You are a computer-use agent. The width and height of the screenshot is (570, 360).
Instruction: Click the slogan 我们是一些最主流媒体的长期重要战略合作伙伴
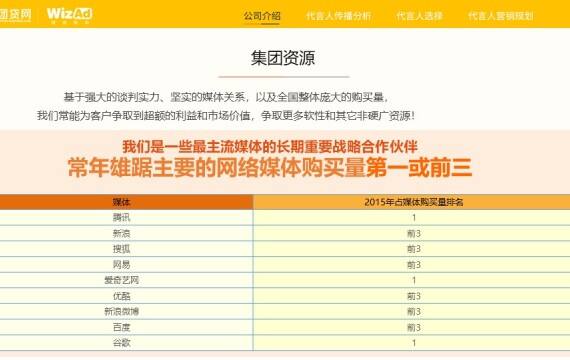(270, 147)
